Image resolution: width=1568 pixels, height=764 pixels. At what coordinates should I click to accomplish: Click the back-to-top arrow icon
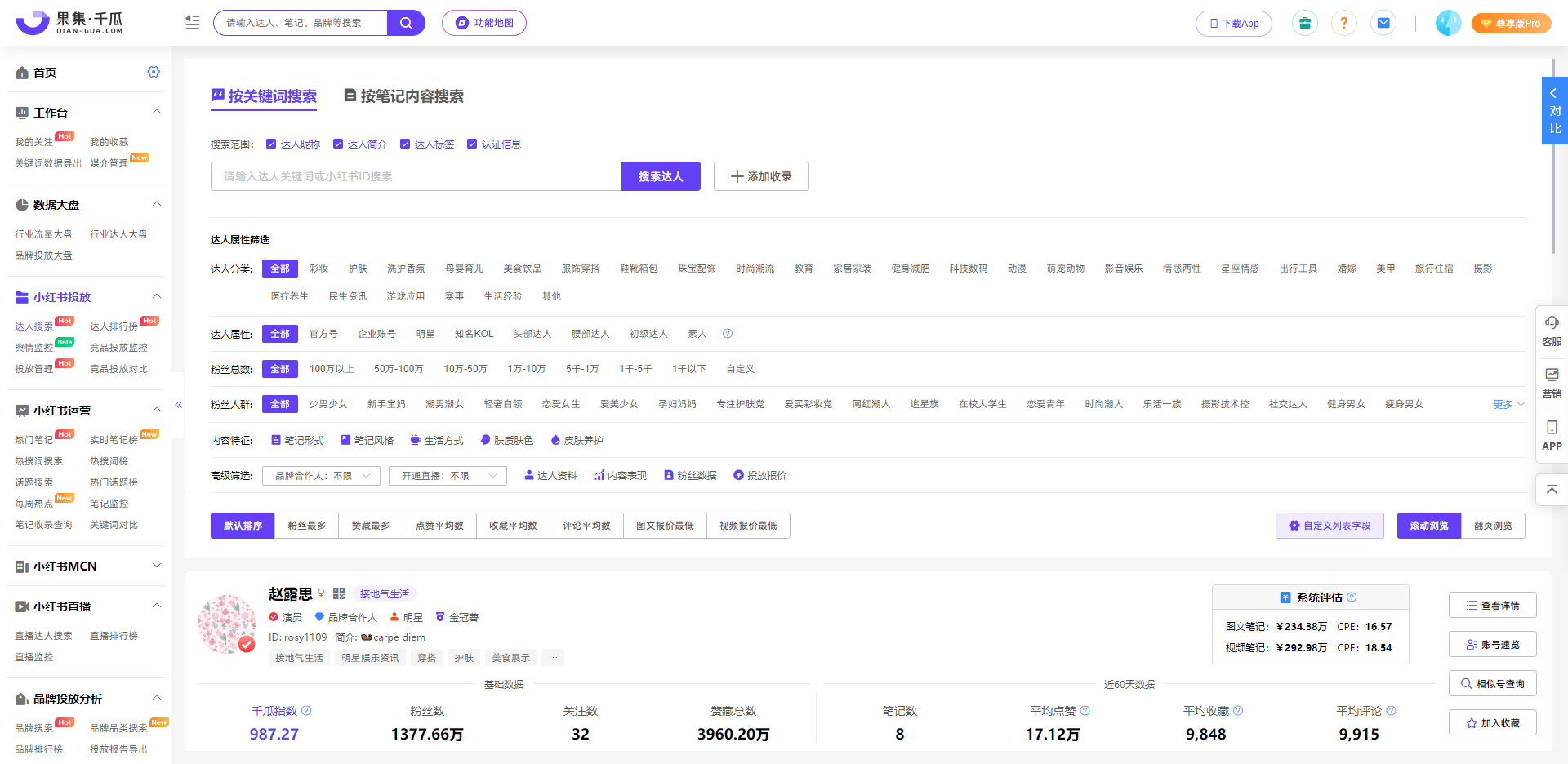(x=1552, y=489)
